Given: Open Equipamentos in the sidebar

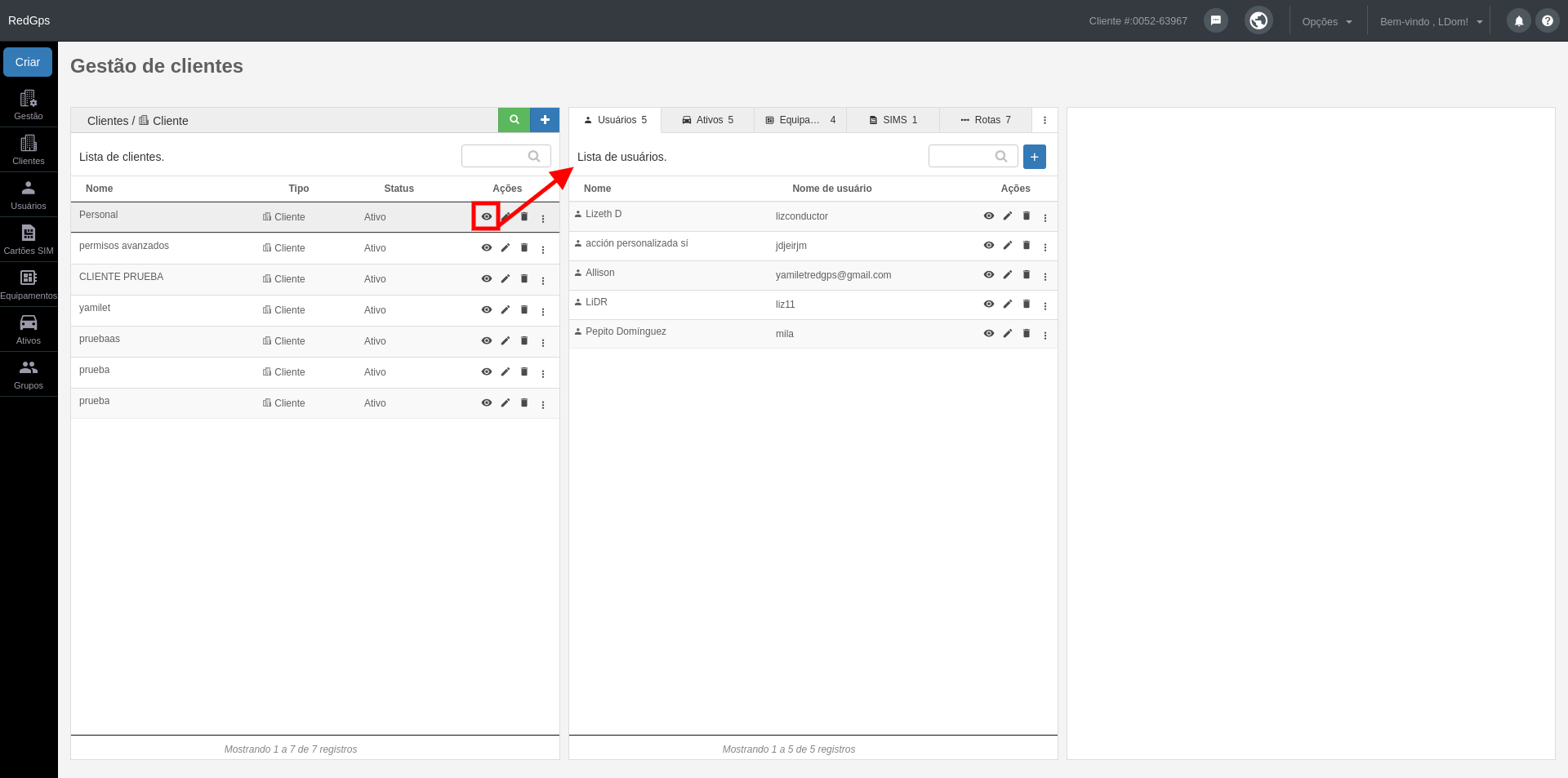Looking at the screenshot, I should point(29,285).
